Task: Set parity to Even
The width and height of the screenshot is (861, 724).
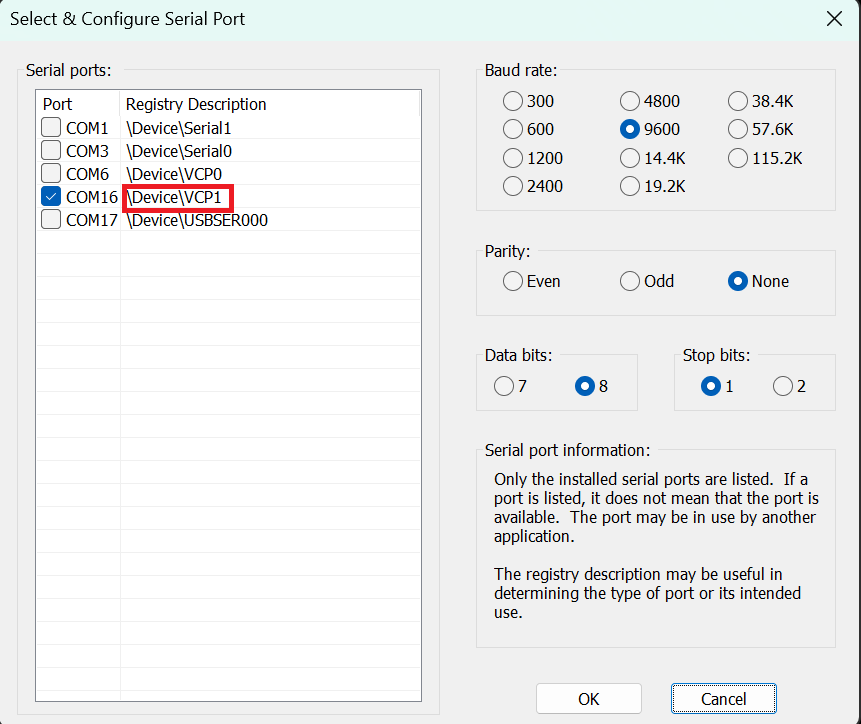Action: (513, 281)
